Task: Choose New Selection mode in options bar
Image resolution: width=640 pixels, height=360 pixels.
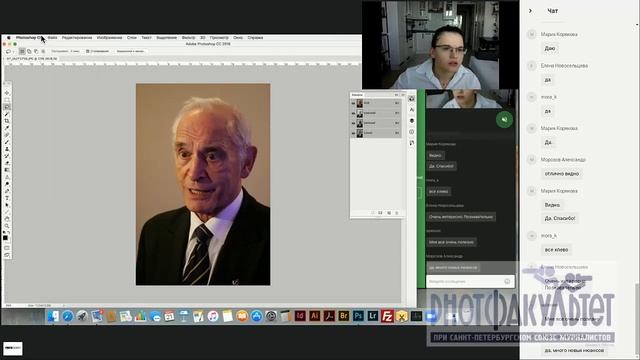Action: (22, 51)
